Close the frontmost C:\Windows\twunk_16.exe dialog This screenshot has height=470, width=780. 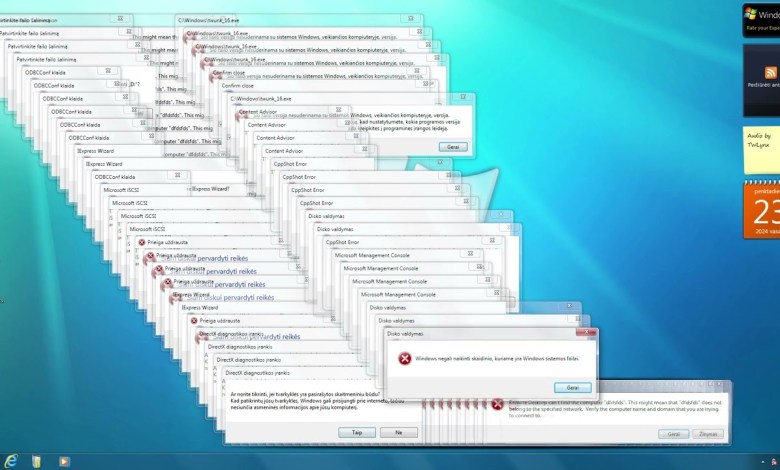pyautogui.click(x=463, y=97)
